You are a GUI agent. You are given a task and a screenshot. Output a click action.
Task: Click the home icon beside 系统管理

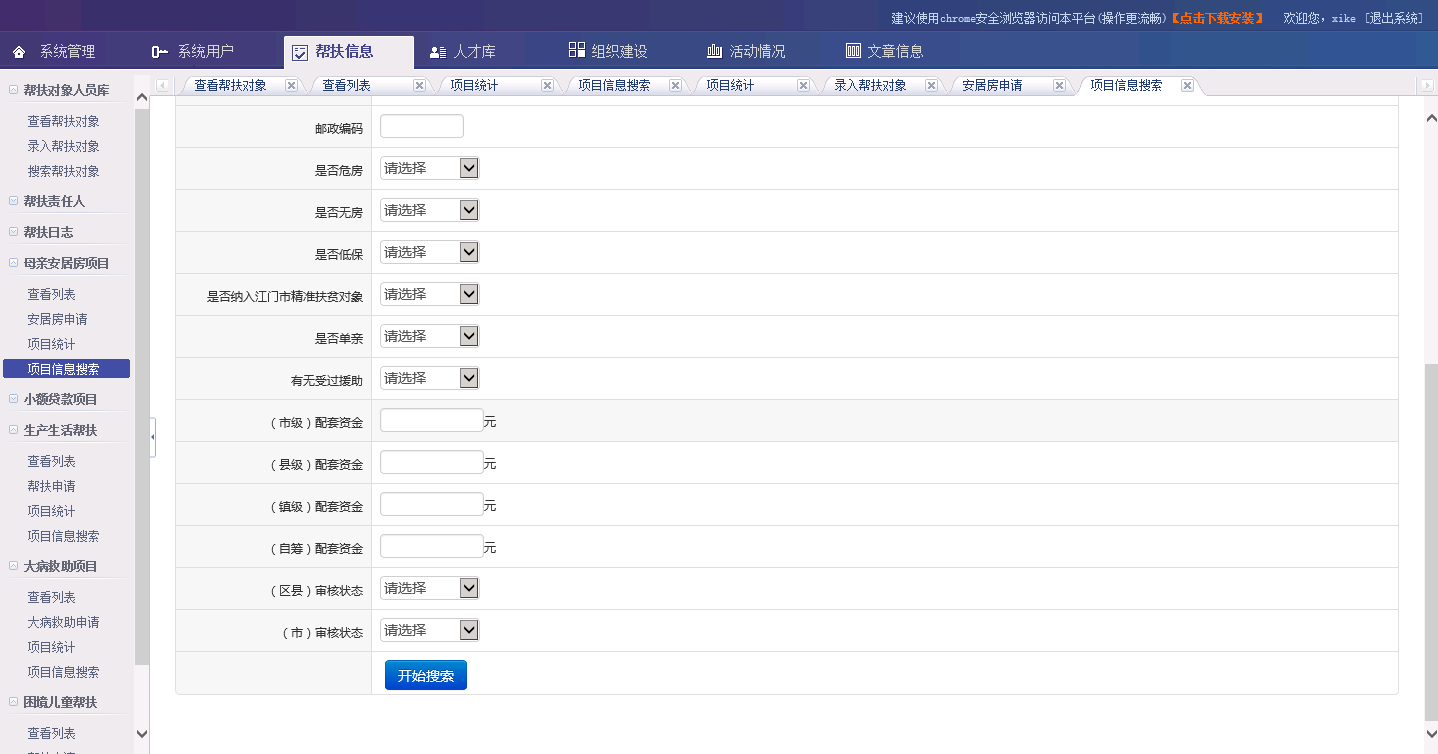click(19, 52)
